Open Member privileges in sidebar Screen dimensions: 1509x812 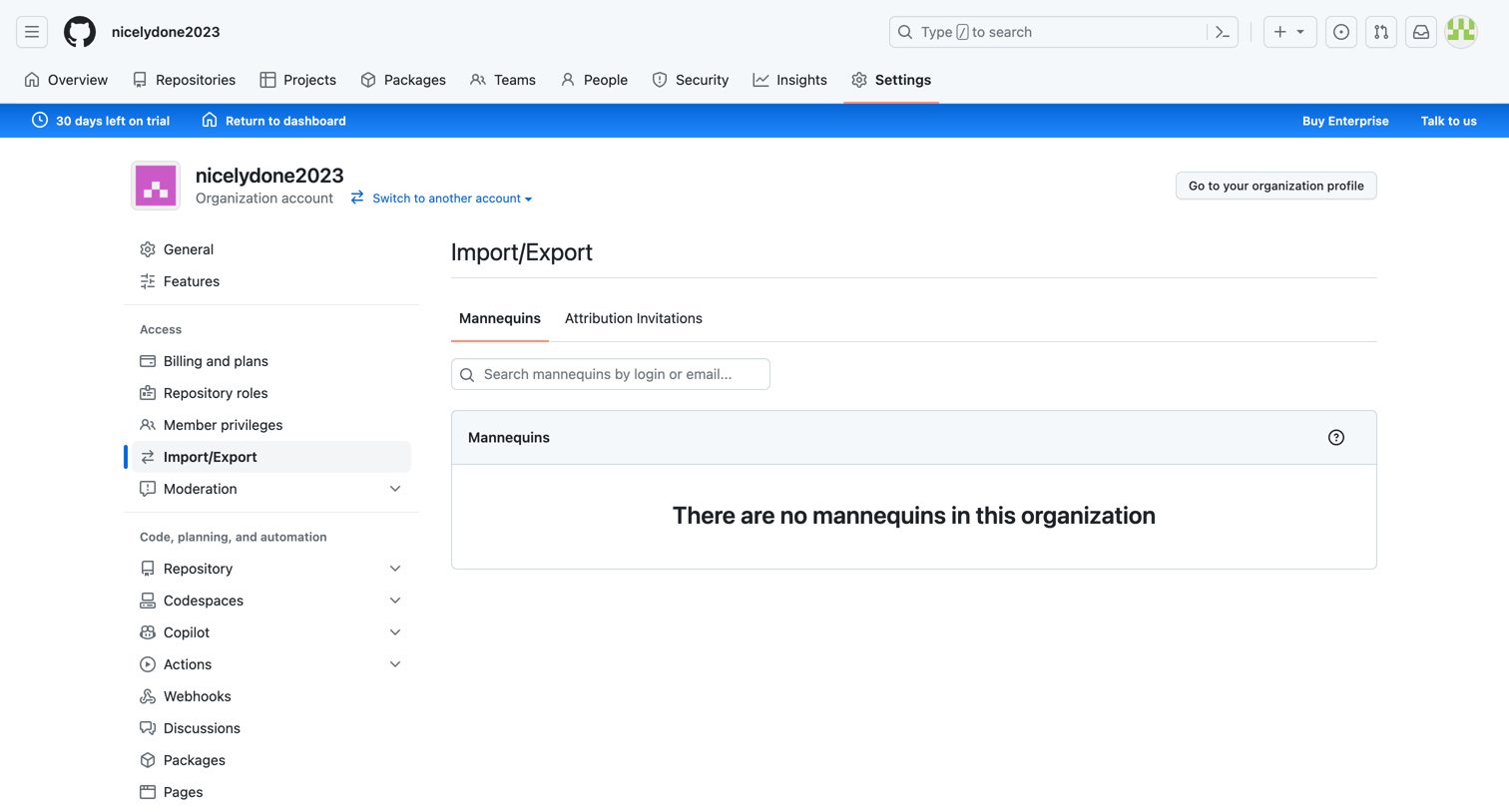[x=271, y=425]
